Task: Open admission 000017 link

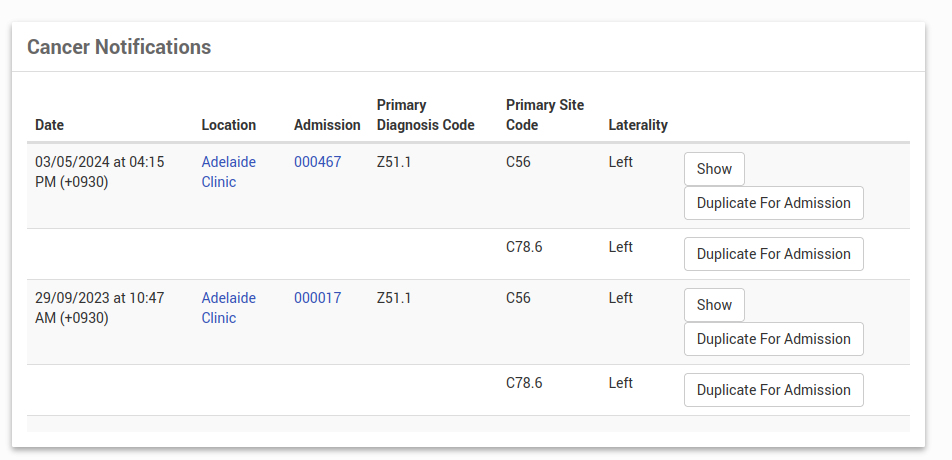Action: (317, 298)
